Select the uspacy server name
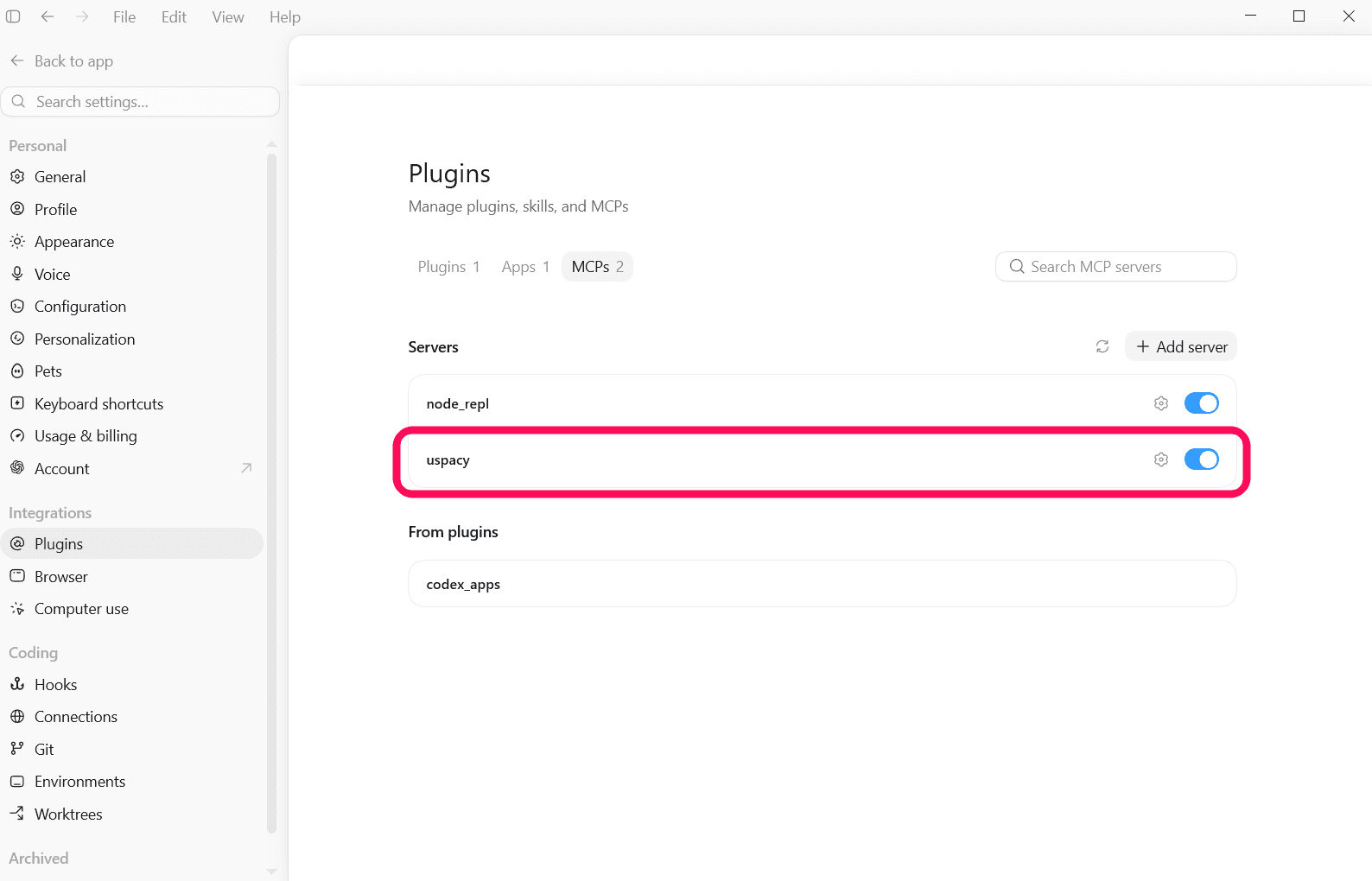1372x881 pixels. click(x=448, y=460)
